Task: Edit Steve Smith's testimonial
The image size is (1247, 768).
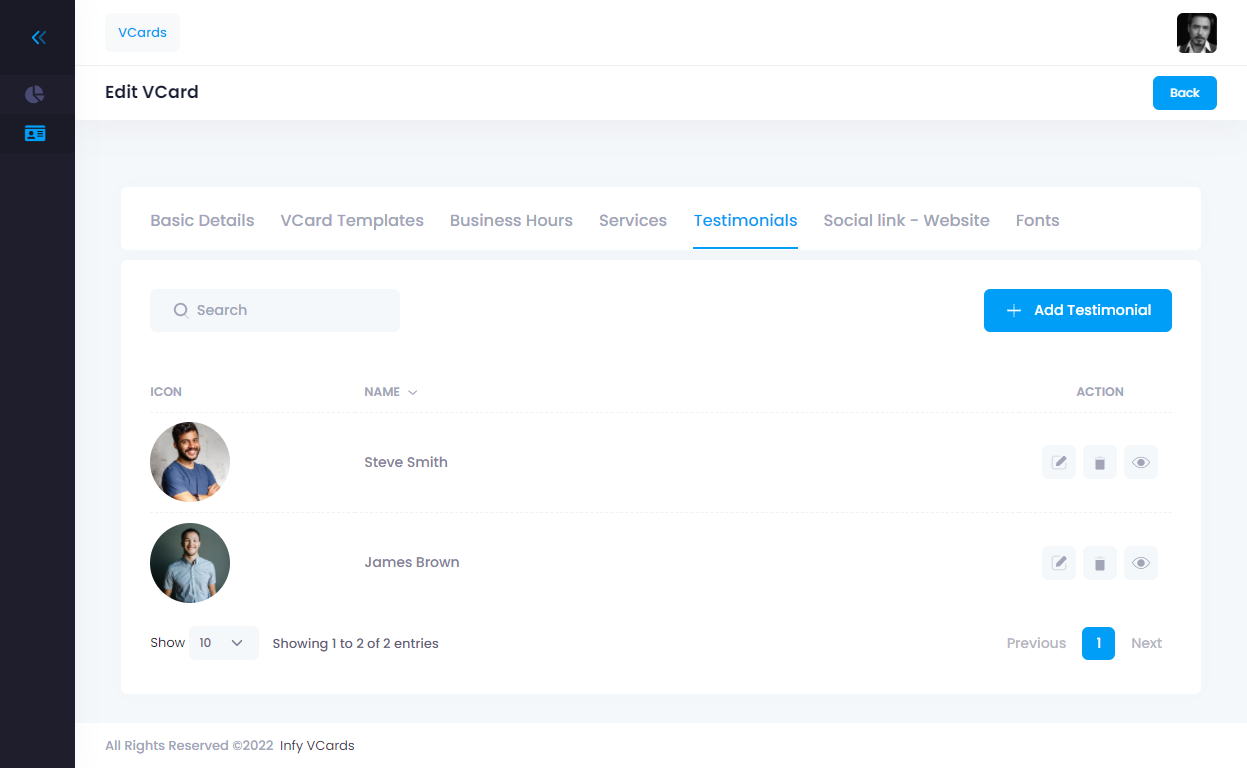Action: coord(1059,462)
